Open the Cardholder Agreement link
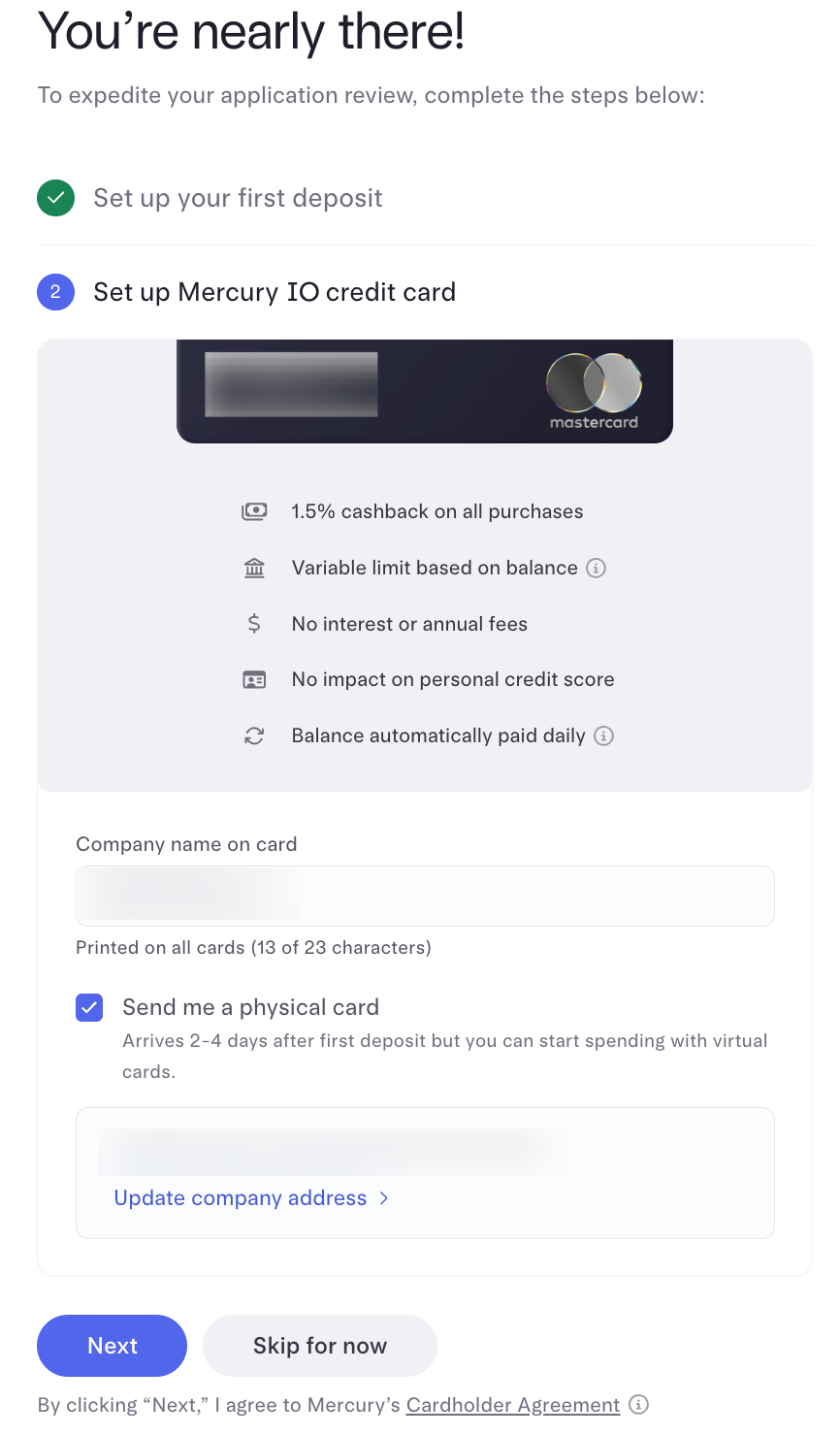 click(x=512, y=1405)
